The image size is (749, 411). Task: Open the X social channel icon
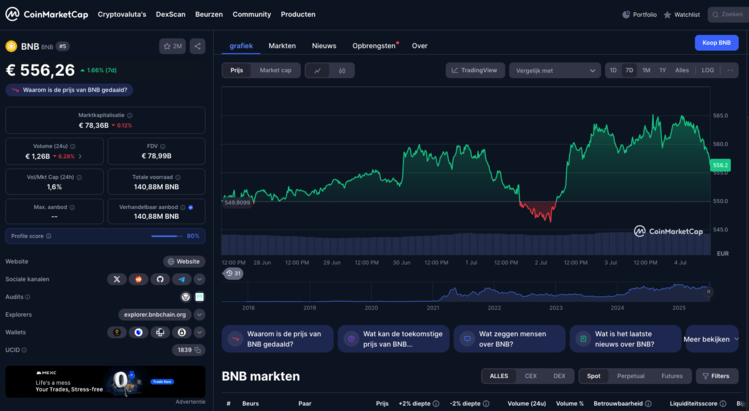tap(117, 279)
